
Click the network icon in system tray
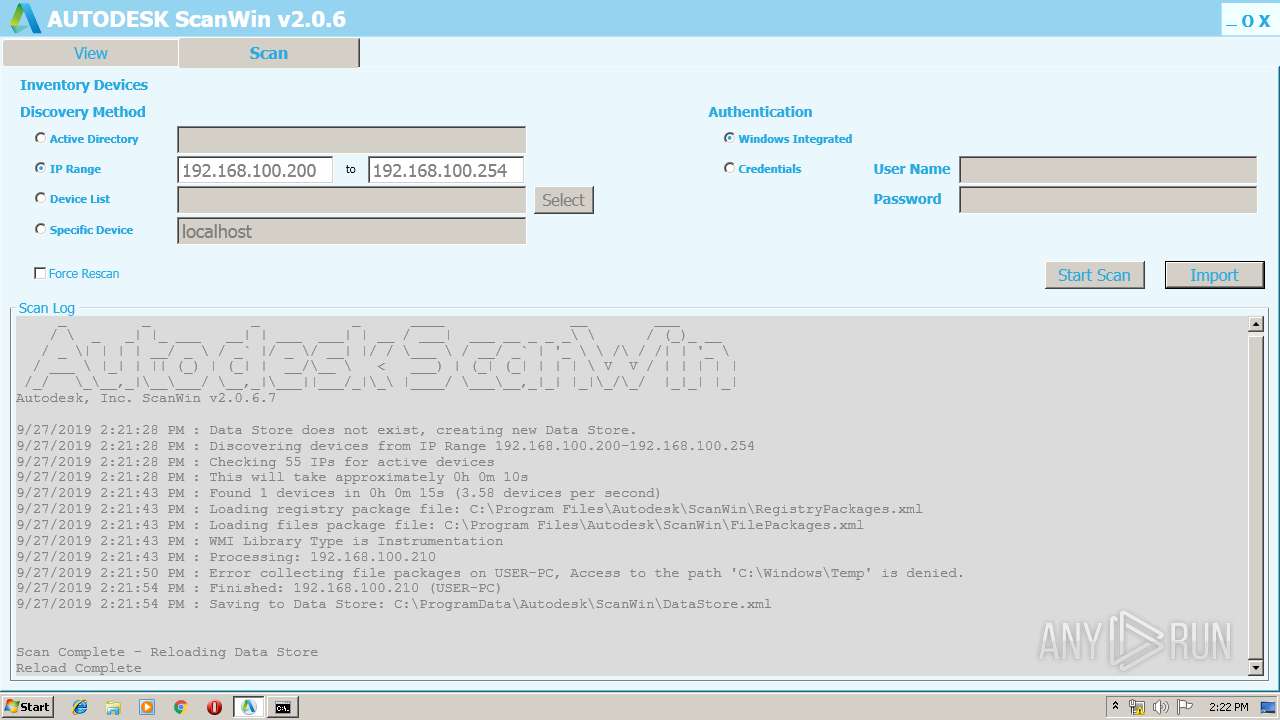click(x=1137, y=707)
